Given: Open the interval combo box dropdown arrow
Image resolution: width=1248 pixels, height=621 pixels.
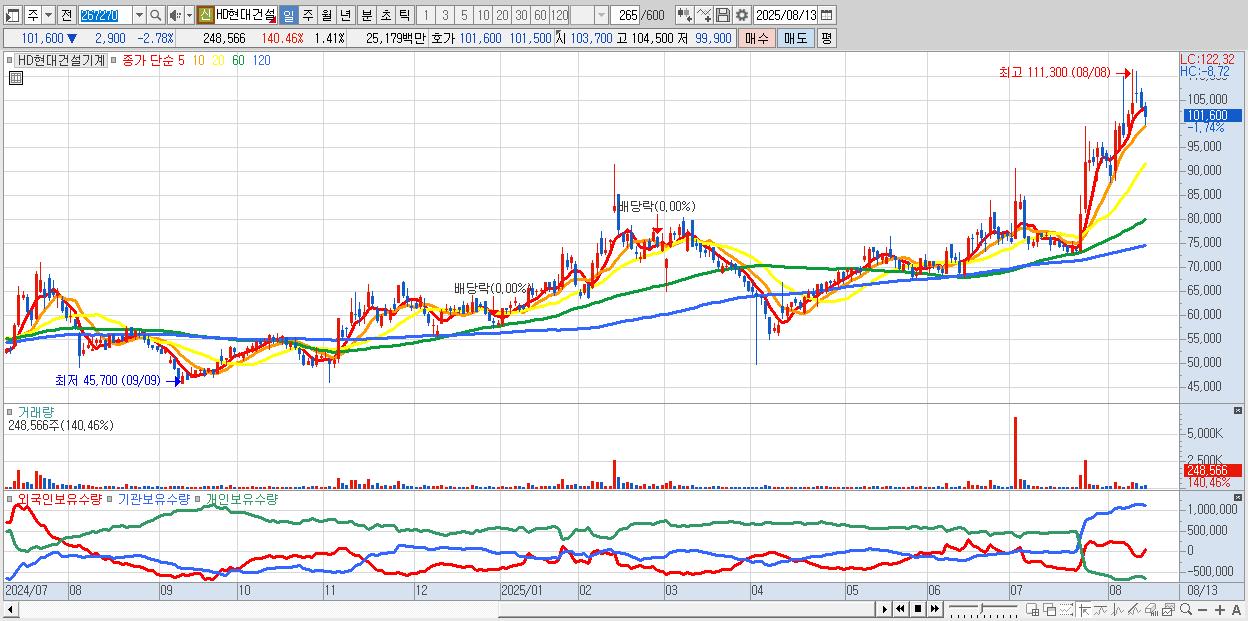Looking at the screenshot, I should pyautogui.click(x=601, y=15).
